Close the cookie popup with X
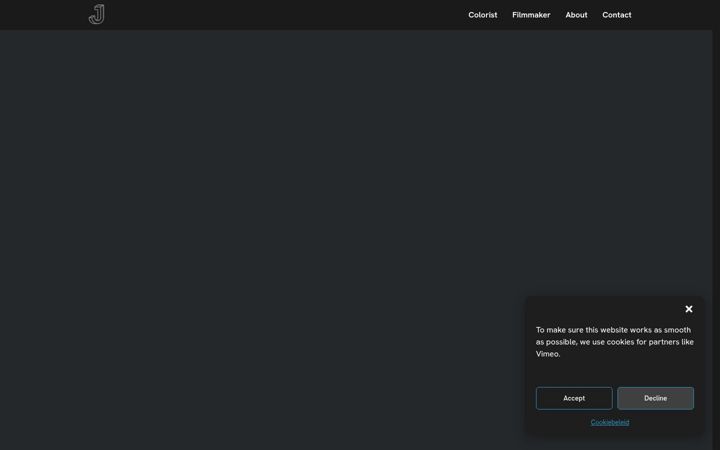This screenshot has height=450, width=720. pos(689,309)
